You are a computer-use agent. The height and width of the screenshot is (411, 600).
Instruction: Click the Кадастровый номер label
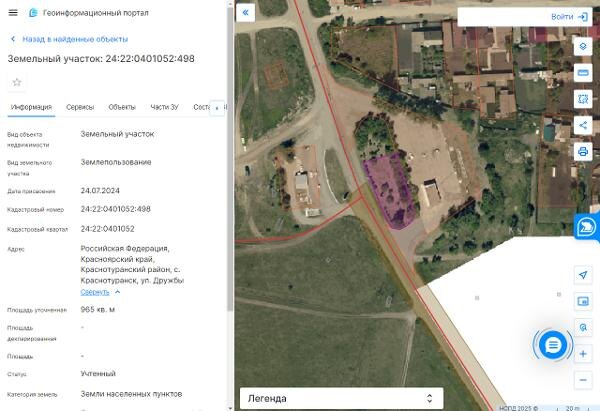(x=36, y=210)
